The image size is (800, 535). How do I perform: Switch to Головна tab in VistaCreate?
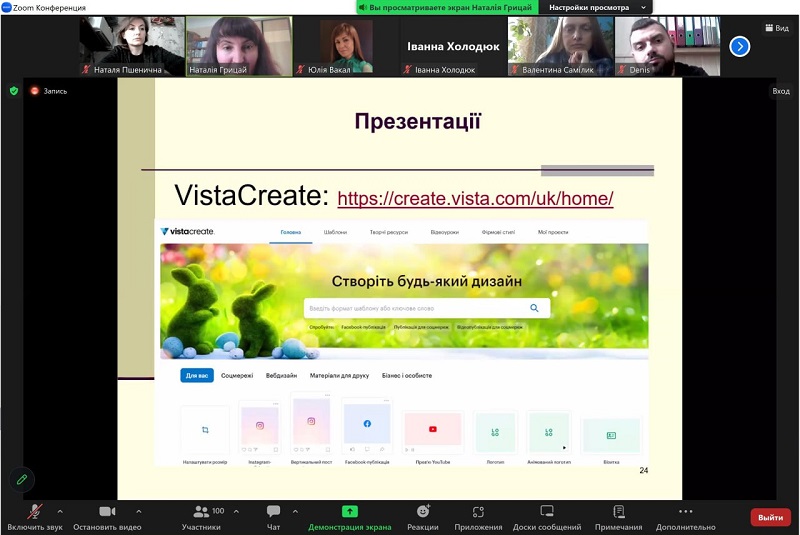click(291, 232)
